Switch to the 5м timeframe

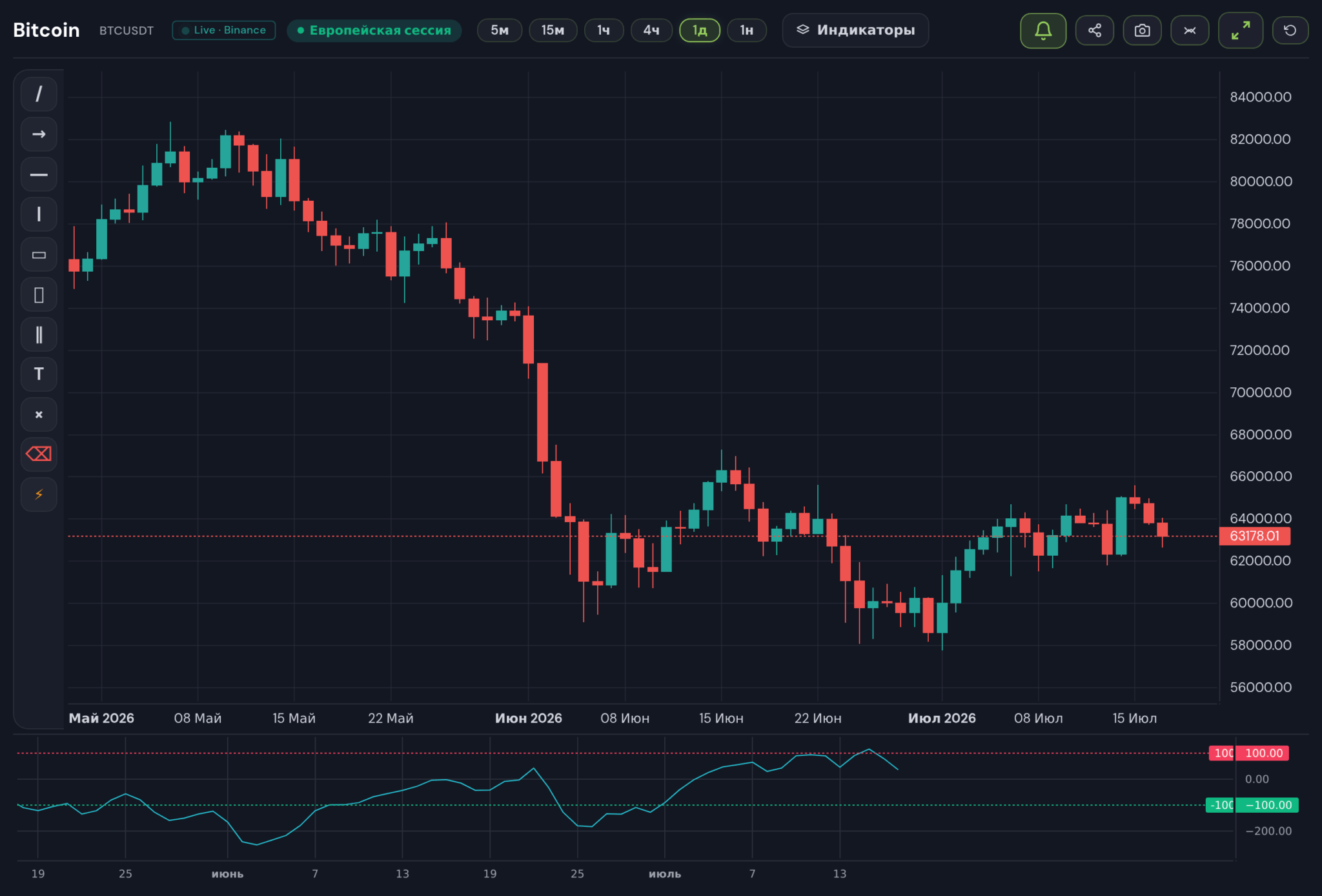coord(500,30)
